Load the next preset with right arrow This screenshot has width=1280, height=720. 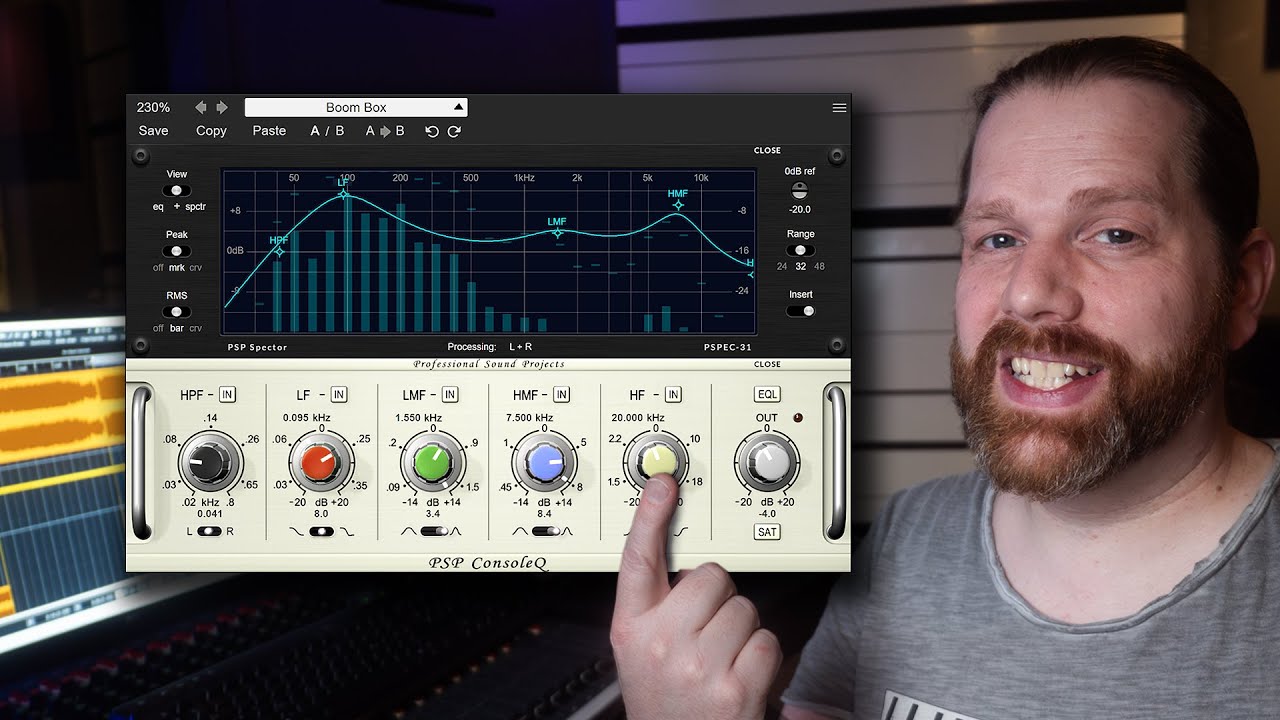[222, 107]
